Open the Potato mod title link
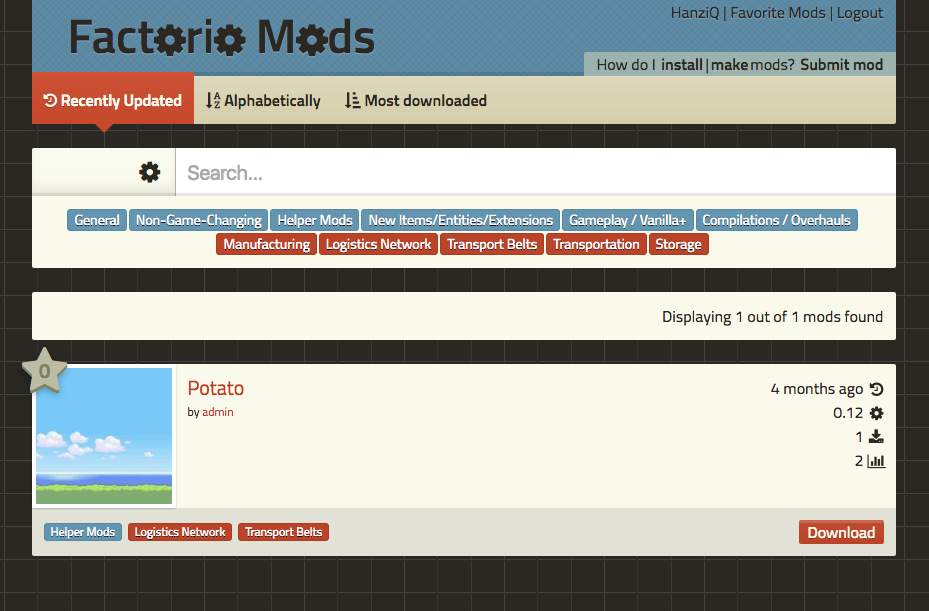 pos(216,388)
